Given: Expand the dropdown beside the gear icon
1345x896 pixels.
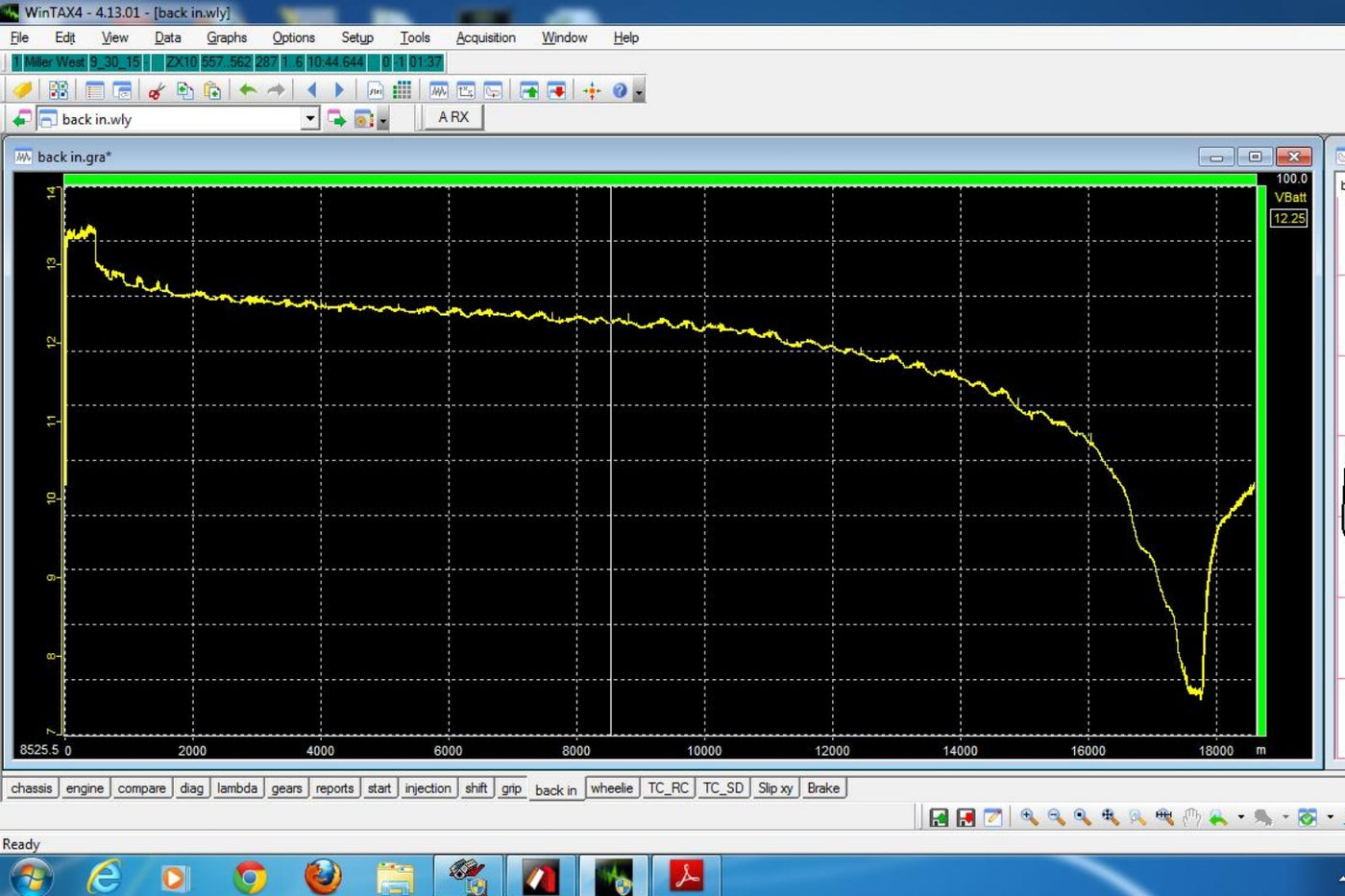Looking at the screenshot, I should point(382,118).
